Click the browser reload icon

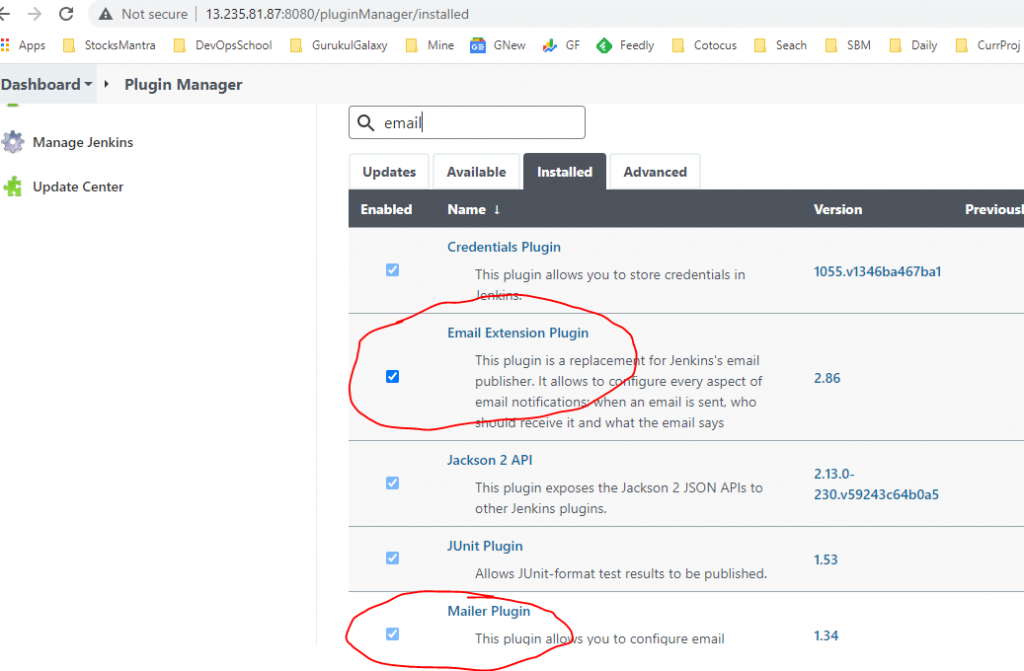point(66,14)
